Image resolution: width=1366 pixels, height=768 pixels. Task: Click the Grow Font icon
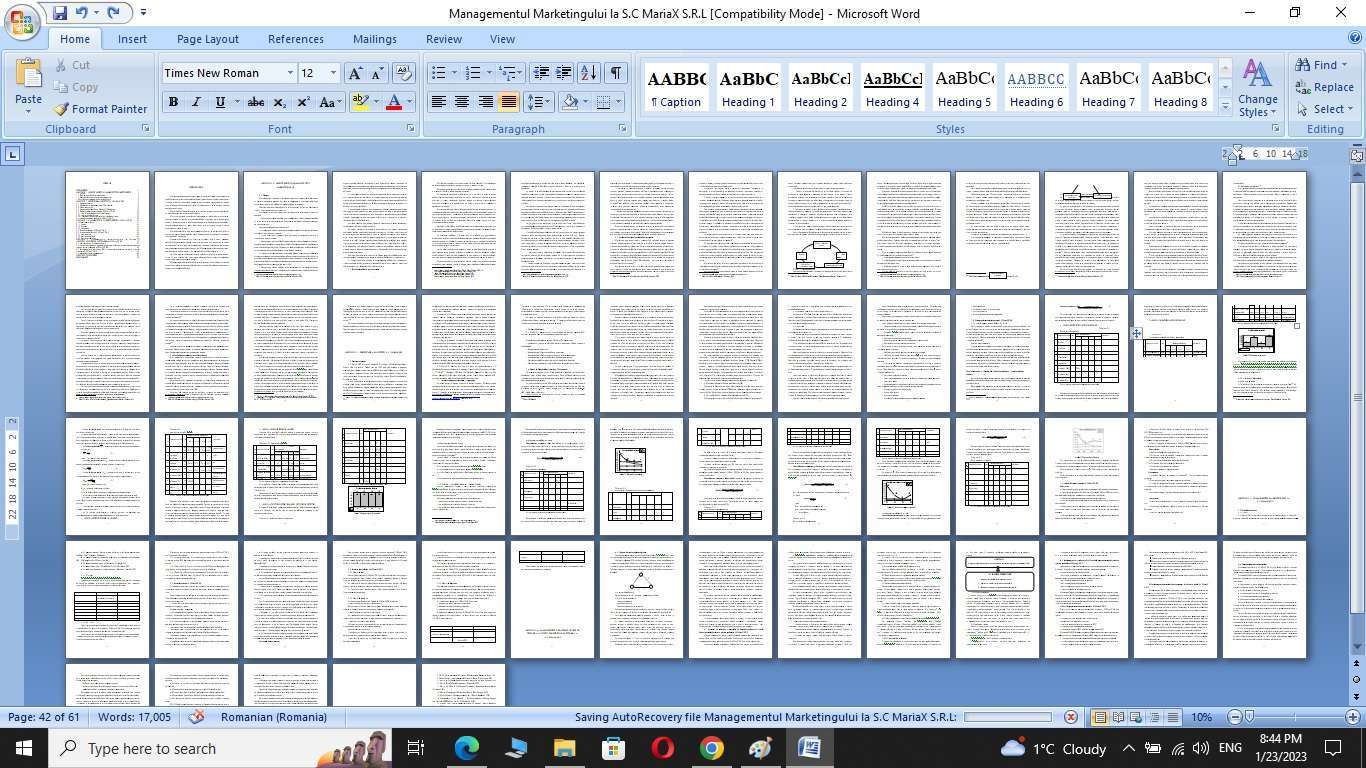(354, 73)
